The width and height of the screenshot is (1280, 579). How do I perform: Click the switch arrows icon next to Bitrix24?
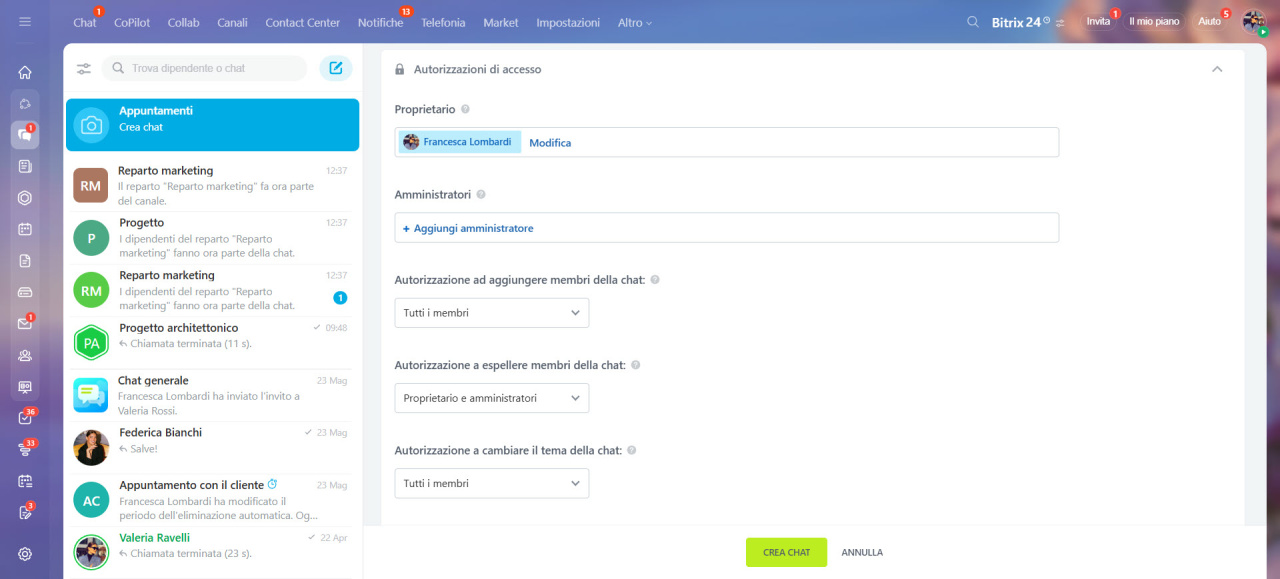pyautogui.click(x=1060, y=22)
